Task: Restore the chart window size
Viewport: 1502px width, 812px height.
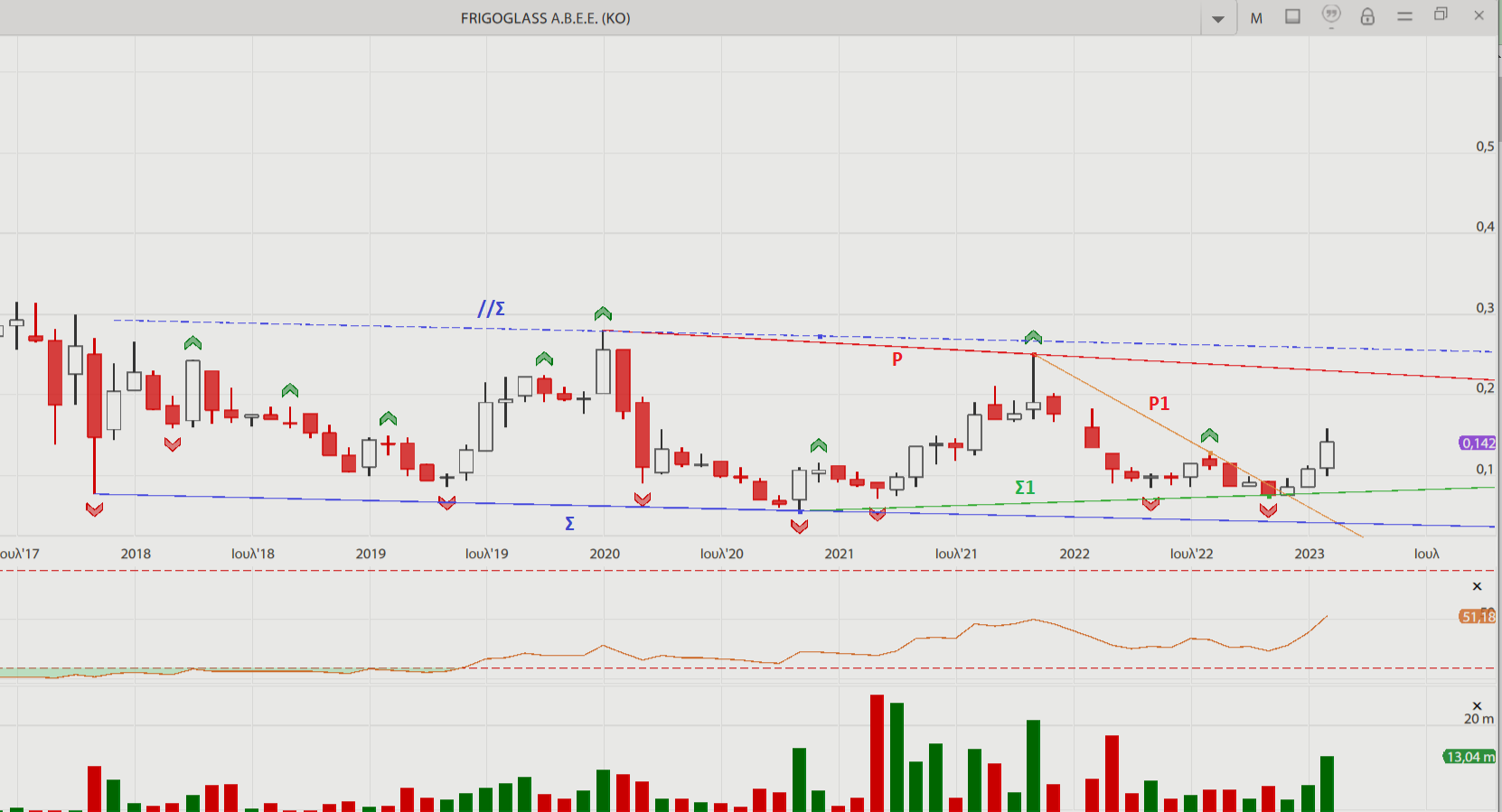Action: (1441, 14)
